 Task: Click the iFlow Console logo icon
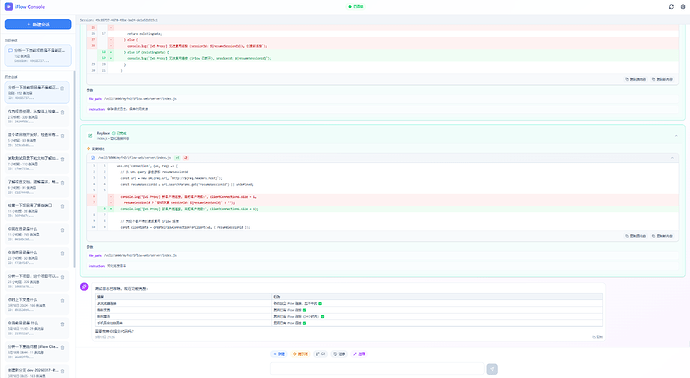click(x=8, y=7)
